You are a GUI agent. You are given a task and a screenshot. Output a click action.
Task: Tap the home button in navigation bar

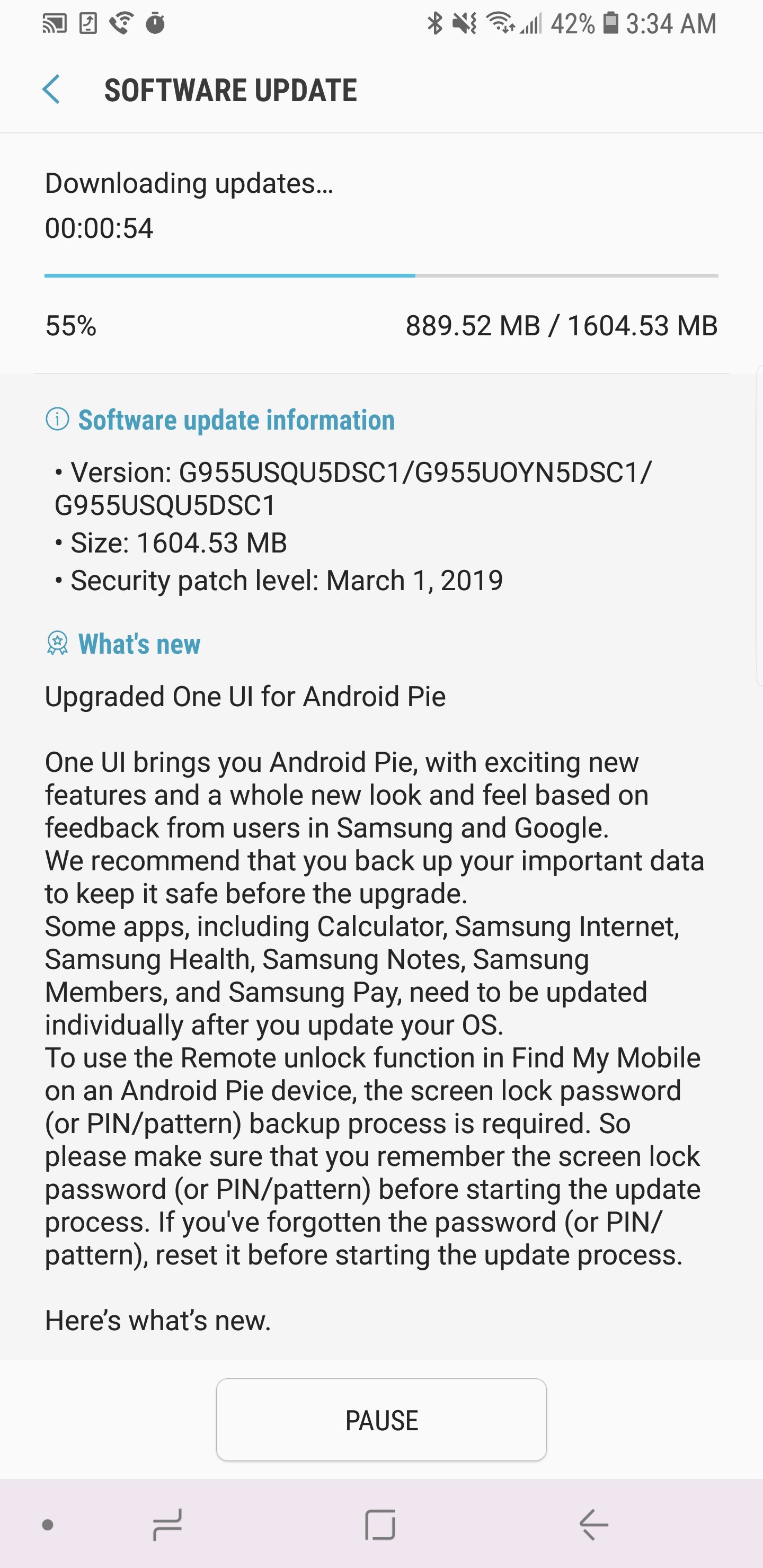[380, 1525]
